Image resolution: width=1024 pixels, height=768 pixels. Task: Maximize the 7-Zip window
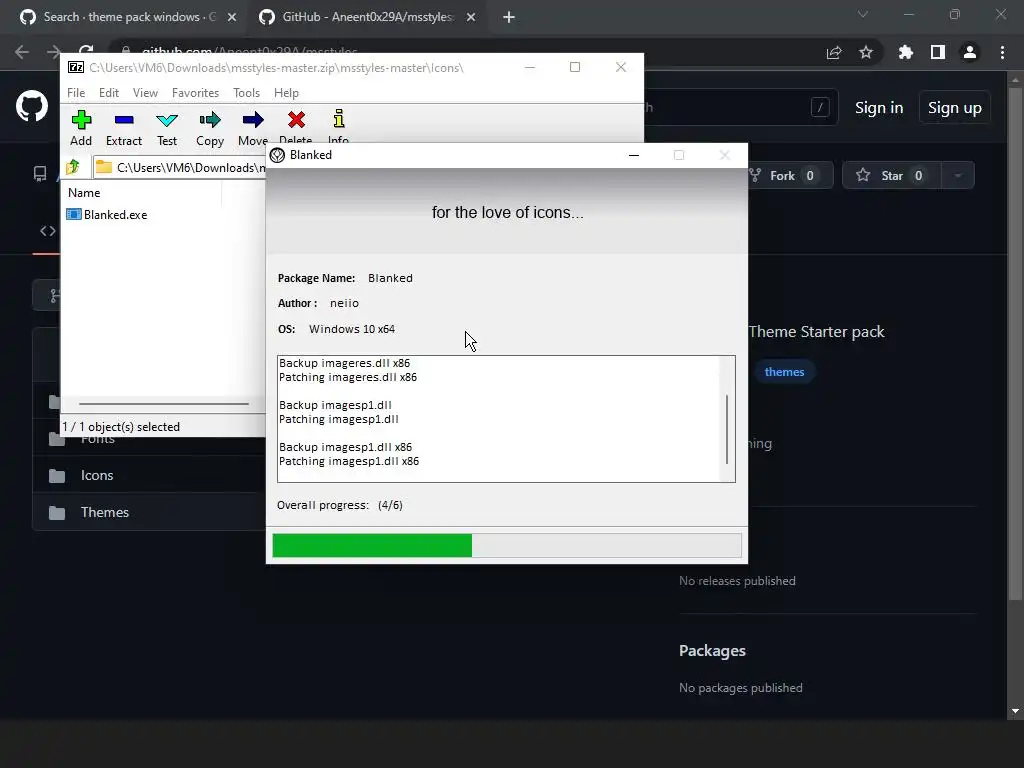click(575, 67)
